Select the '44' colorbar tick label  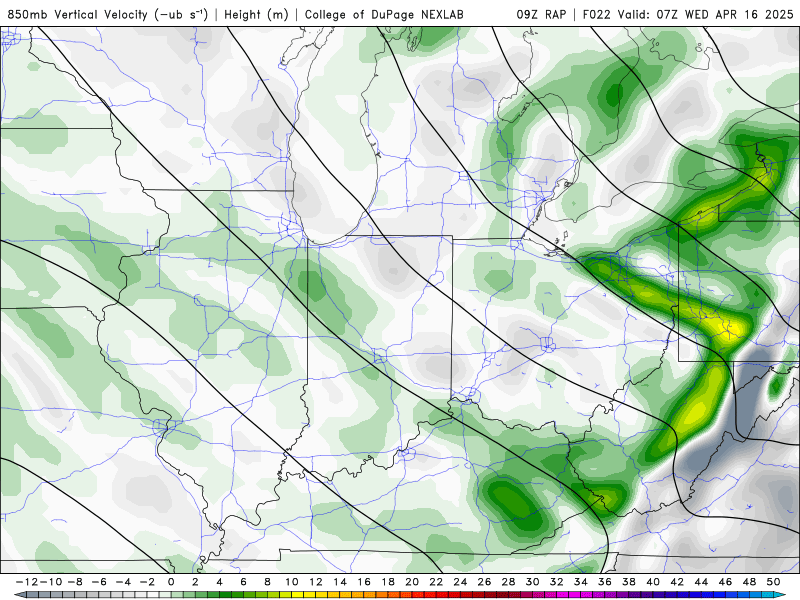pyautogui.click(x=701, y=582)
